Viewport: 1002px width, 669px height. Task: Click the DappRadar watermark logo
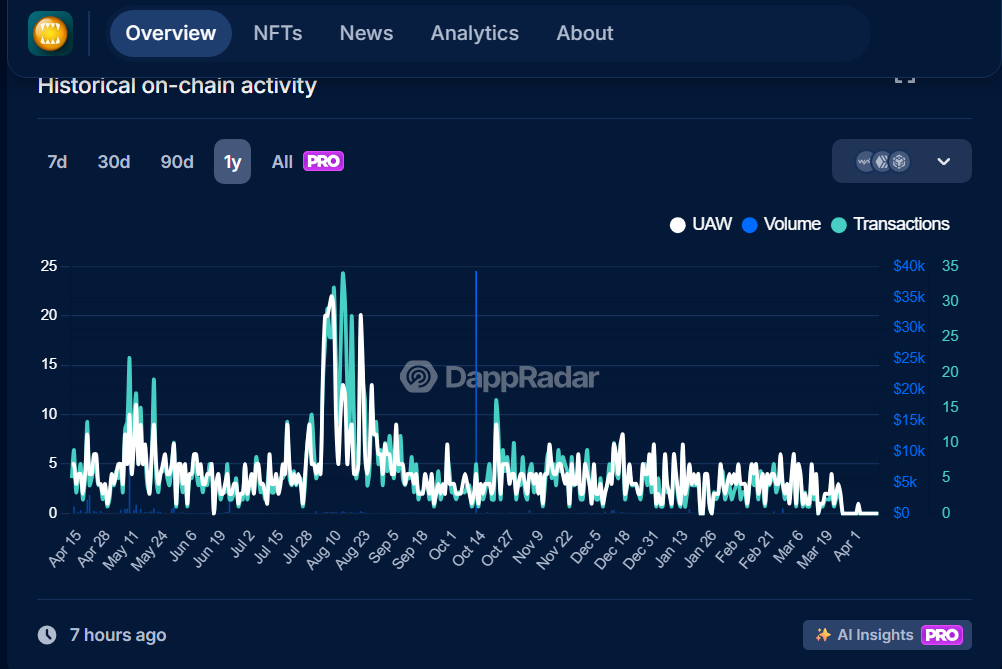[419, 377]
